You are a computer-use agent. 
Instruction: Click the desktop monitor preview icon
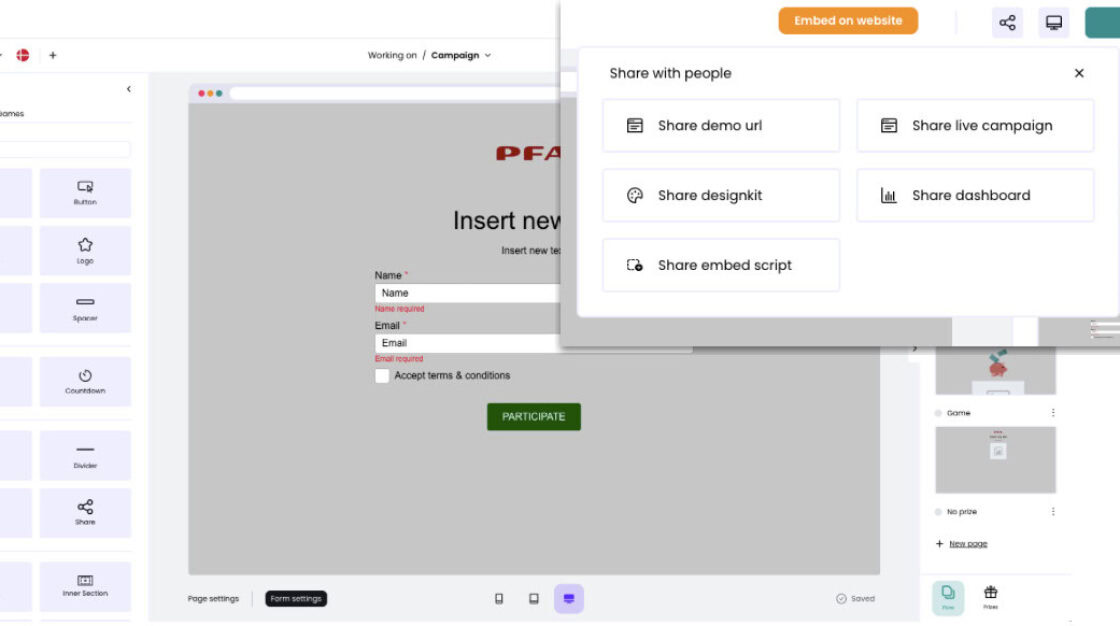tap(1054, 23)
